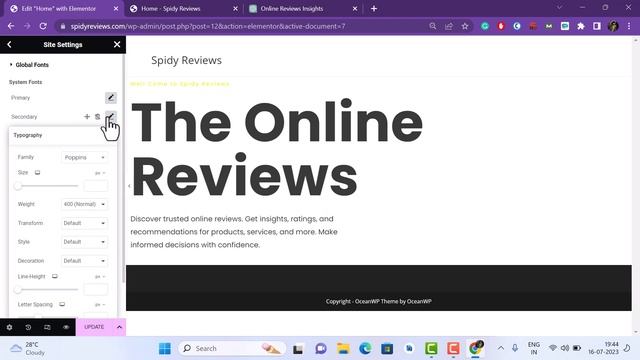
Task: Focus the Size value input
Action: [96, 186]
